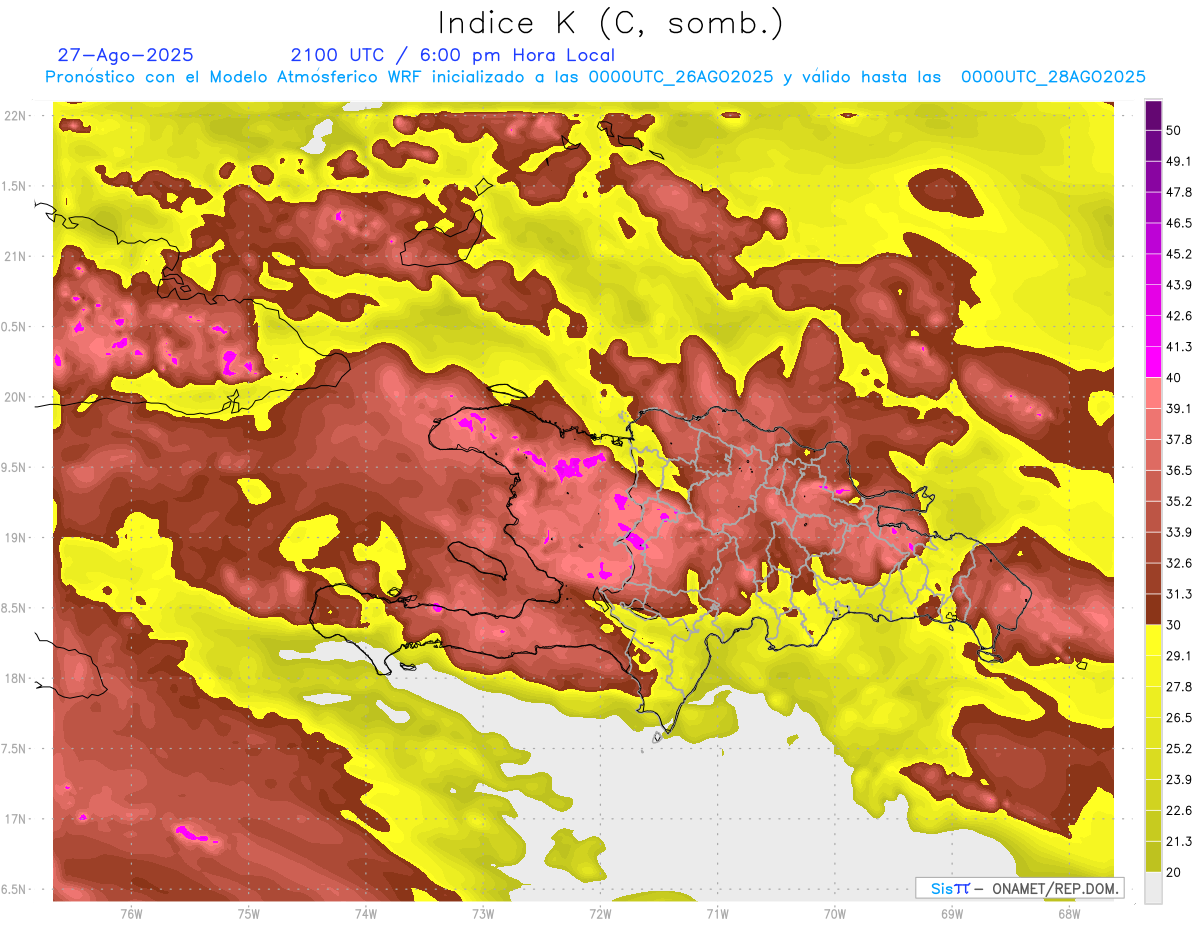Click the '26.5' color scale value
1200x927 pixels.
[x=1178, y=718]
